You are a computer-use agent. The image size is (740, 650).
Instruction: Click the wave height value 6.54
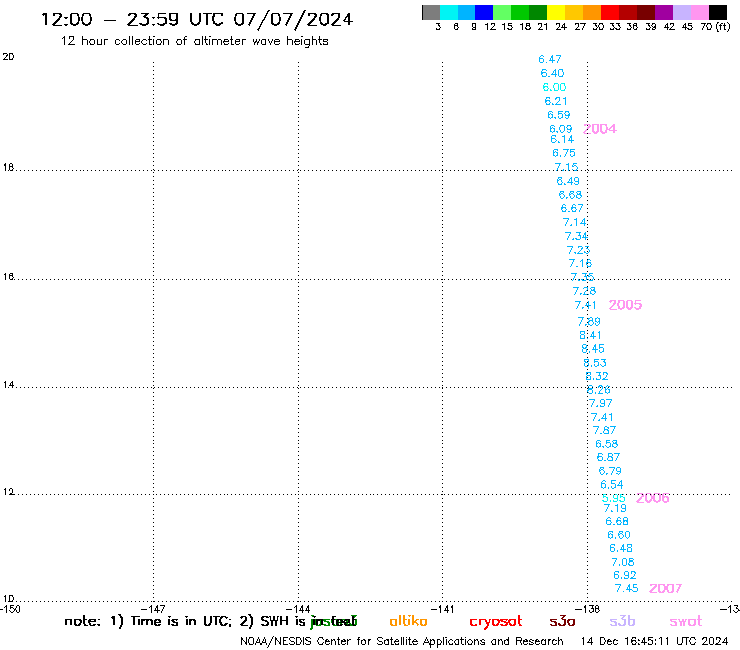tap(612, 485)
